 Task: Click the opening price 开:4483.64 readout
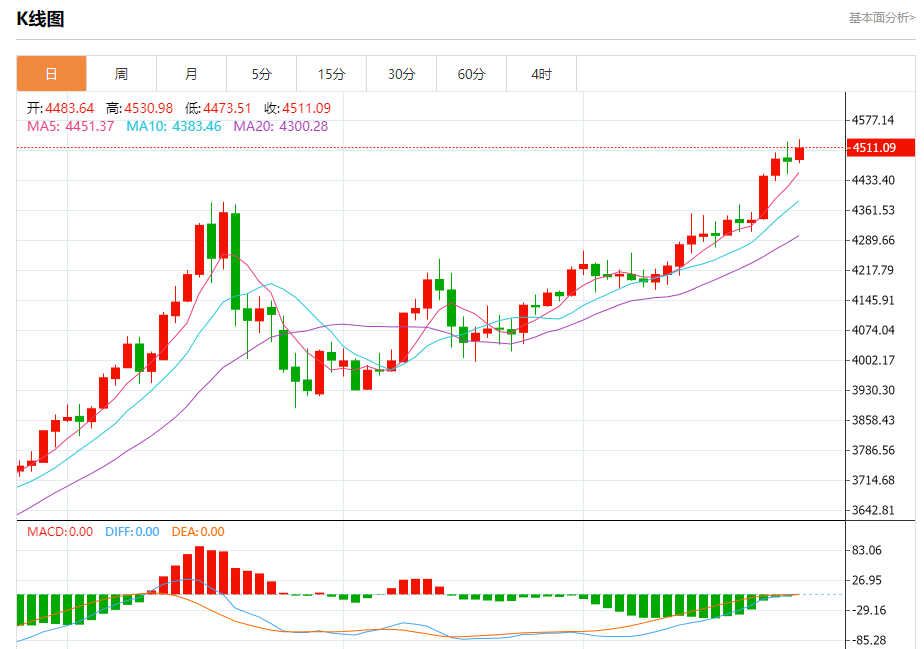point(60,108)
